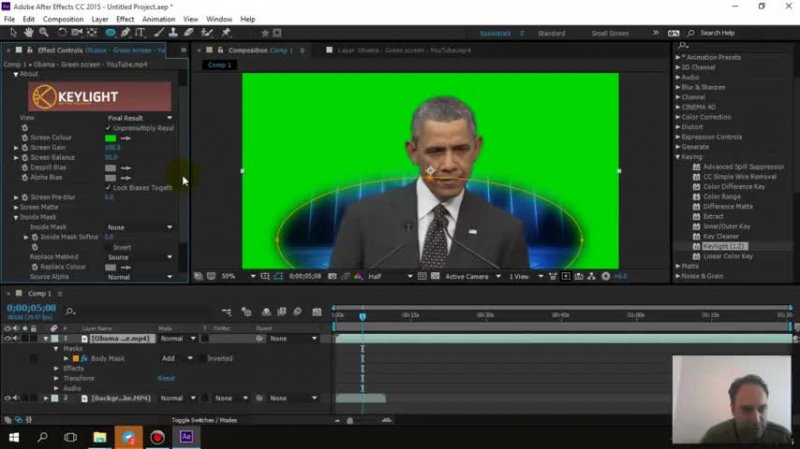Hide the Obama layer using its eye icon
The height and width of the screenshot is (449, 800).
9,338
